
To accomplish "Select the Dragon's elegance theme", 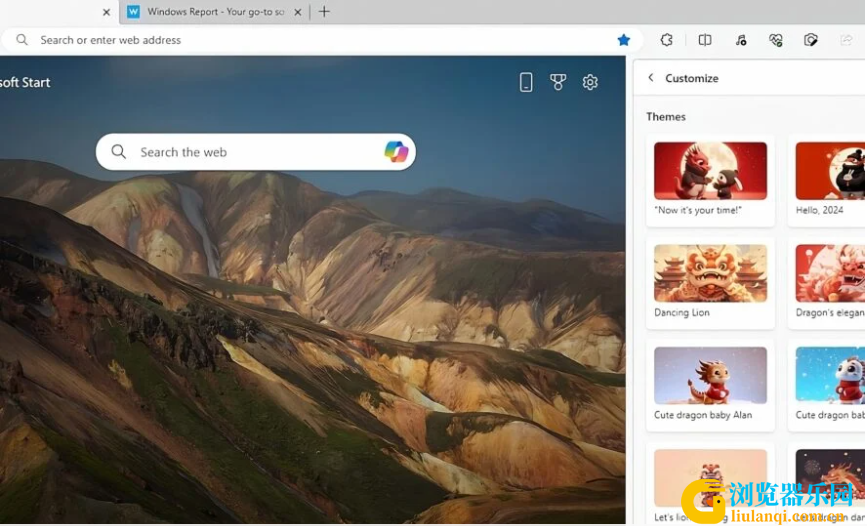I will coord(827,283).
